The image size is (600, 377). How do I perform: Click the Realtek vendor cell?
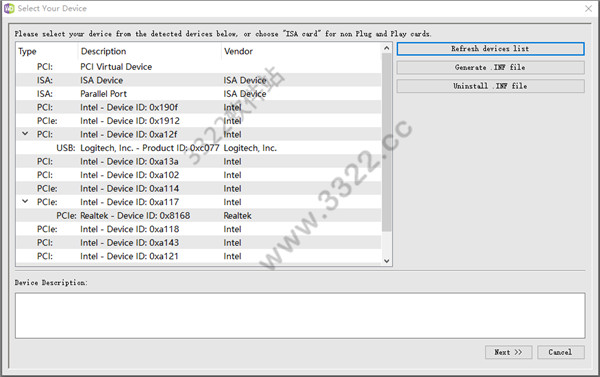pos(238,216)
